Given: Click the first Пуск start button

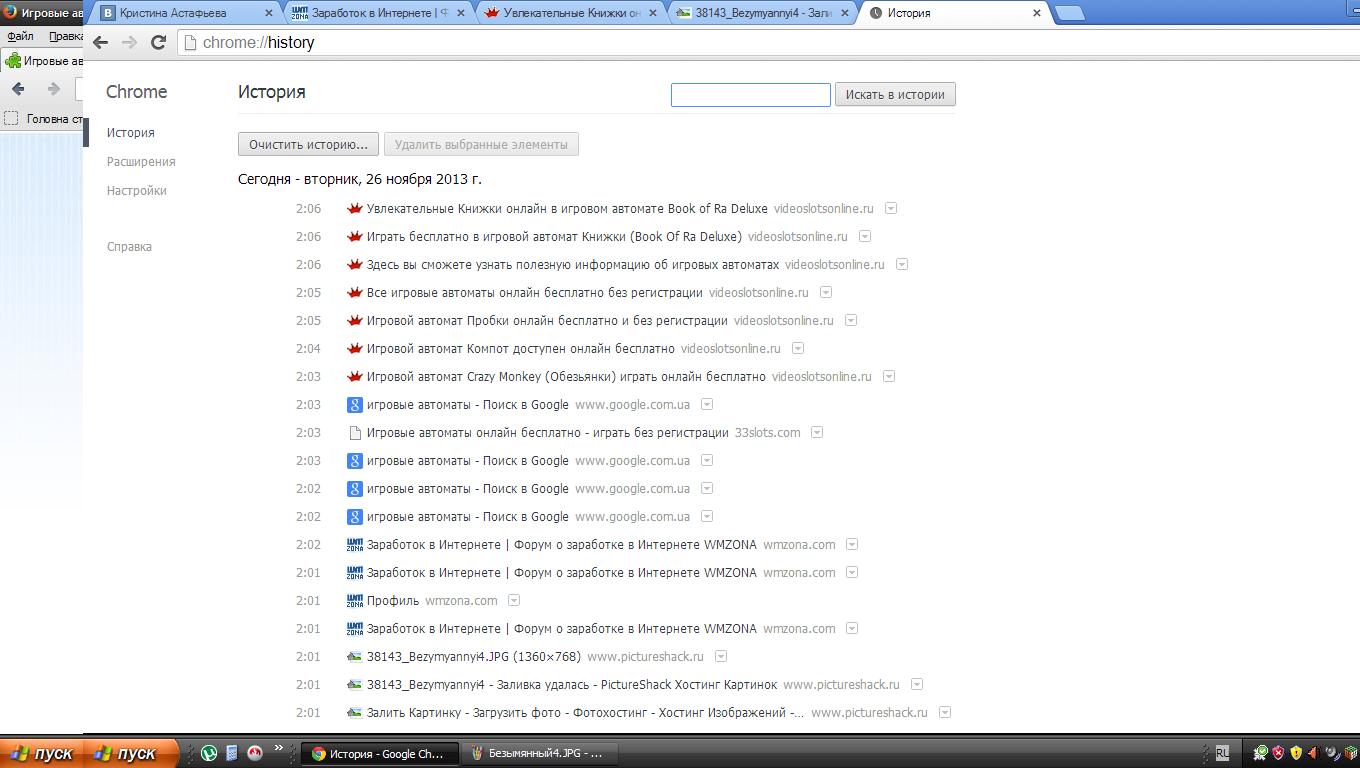Looking at the screenshot, I should pos(41,753).
